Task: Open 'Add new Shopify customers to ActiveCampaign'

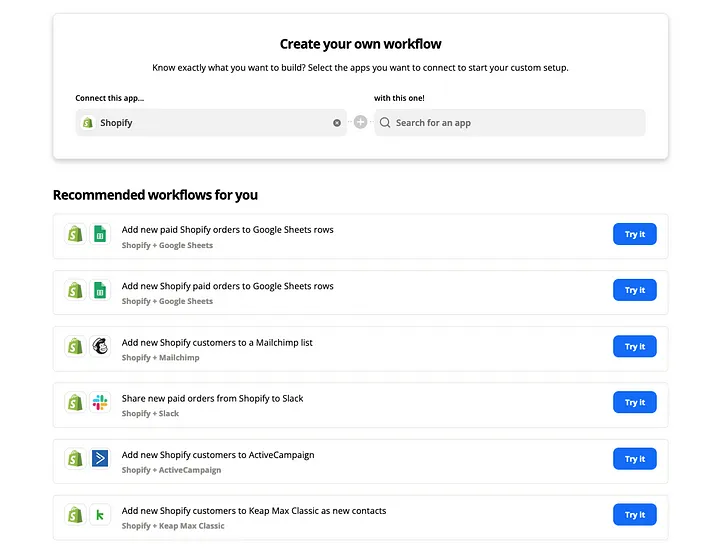Action: 218,455
